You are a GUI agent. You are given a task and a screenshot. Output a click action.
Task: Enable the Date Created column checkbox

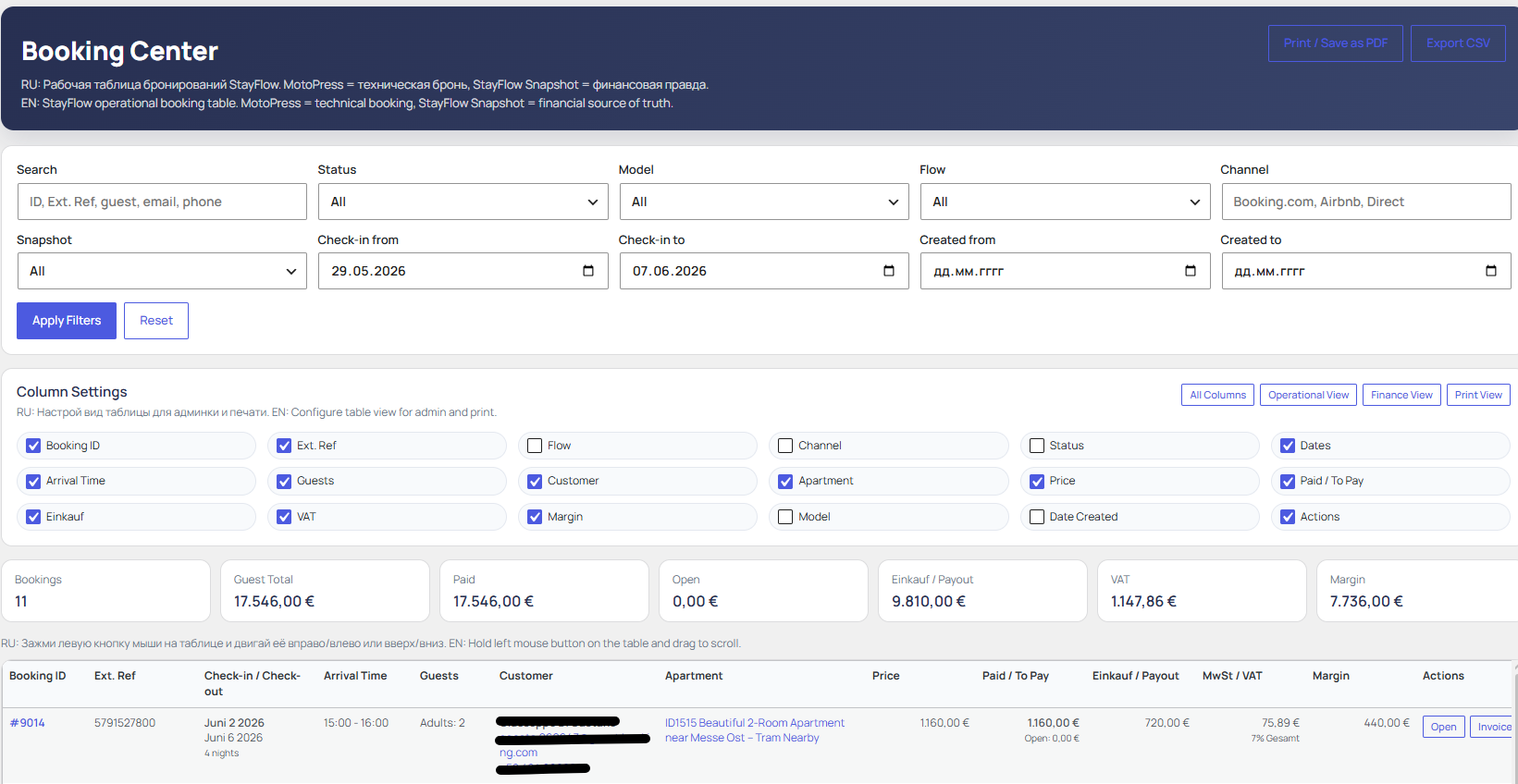tap(1037, 517)
